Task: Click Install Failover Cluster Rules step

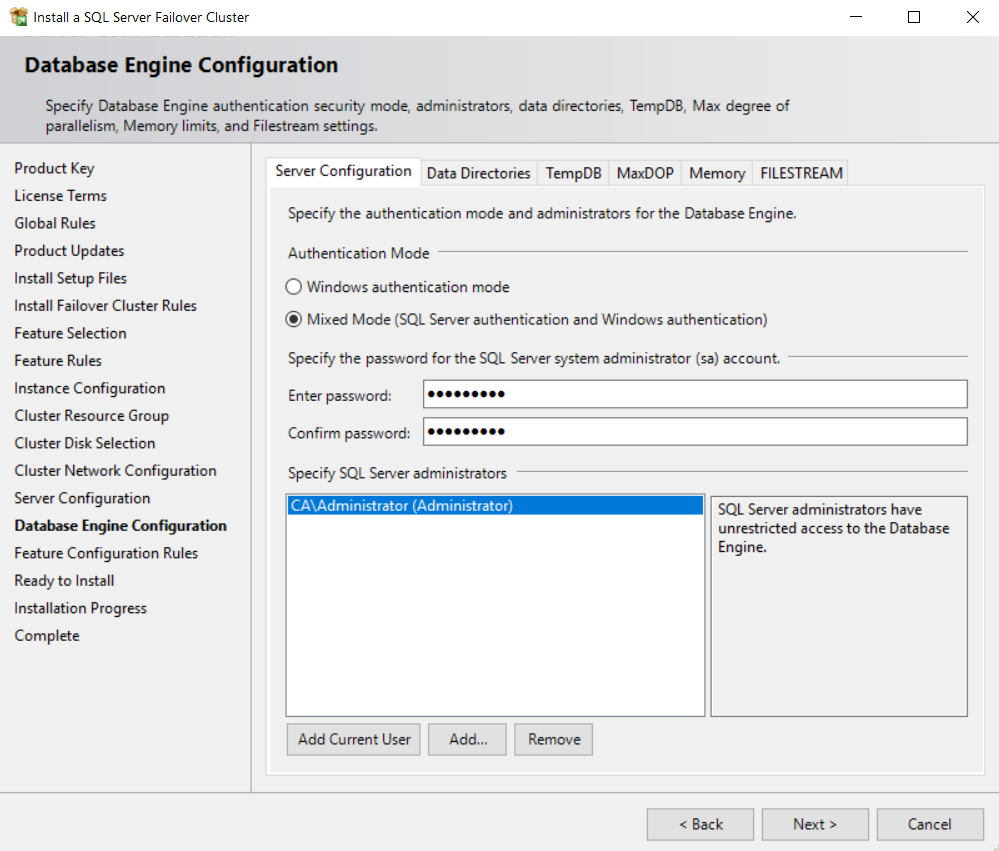Action: tap(105, 306)
